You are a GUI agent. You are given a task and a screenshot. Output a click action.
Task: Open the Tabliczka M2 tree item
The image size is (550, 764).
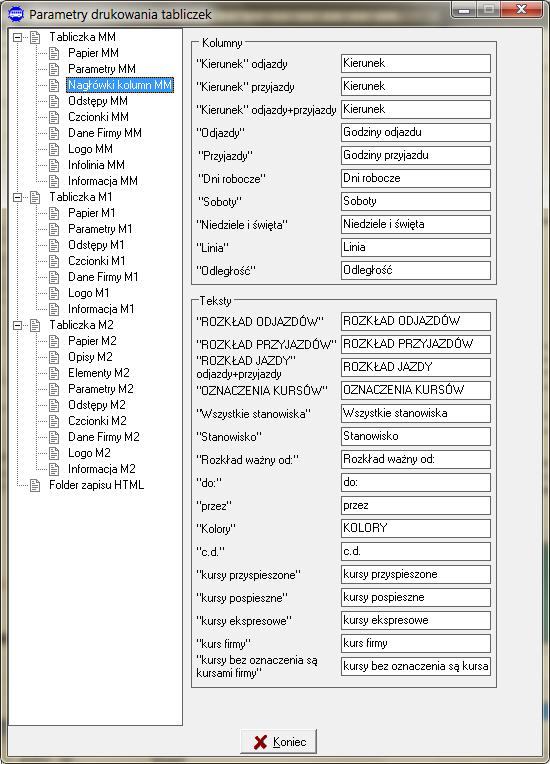point(81,325)
